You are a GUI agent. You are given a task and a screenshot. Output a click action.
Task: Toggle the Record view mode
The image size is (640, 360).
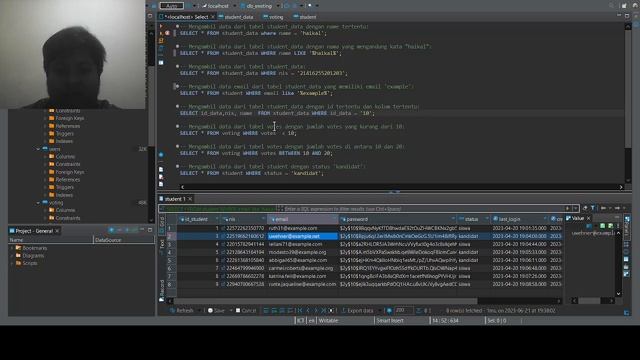pyautogui.click(x=162, y=290)
